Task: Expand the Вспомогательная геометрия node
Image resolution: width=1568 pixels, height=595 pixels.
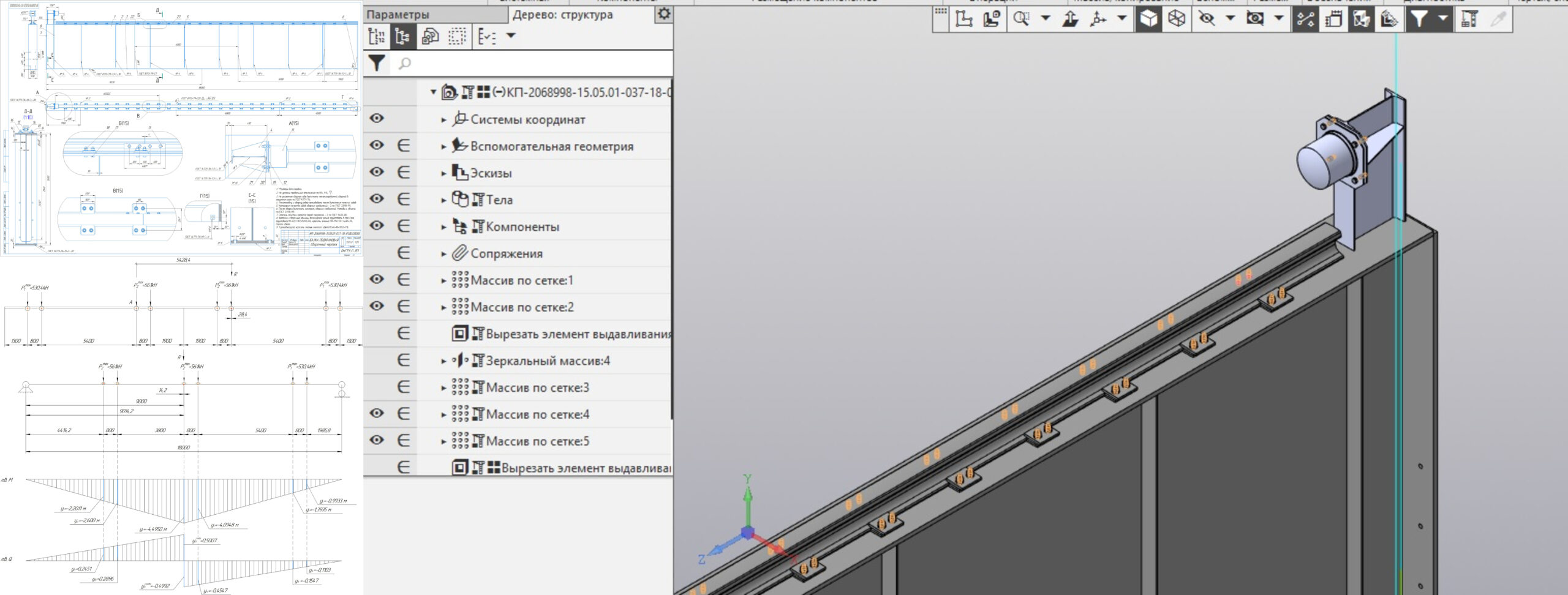Action: (x=444, y=147)
